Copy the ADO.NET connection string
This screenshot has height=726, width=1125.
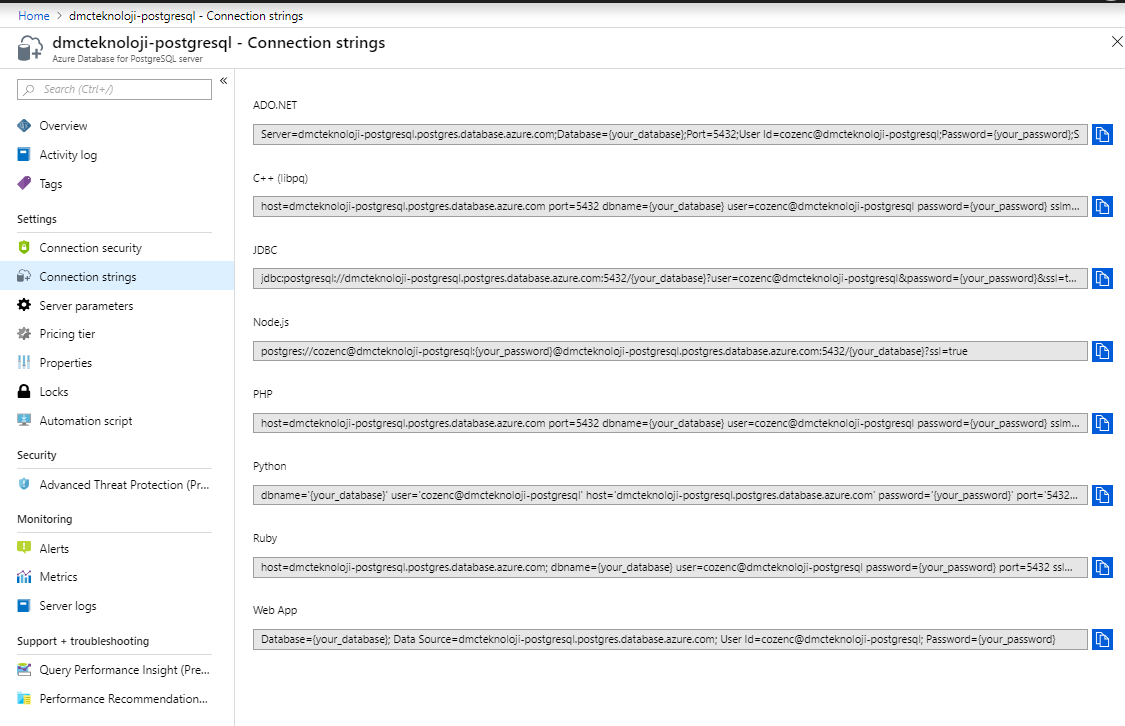1102,135
